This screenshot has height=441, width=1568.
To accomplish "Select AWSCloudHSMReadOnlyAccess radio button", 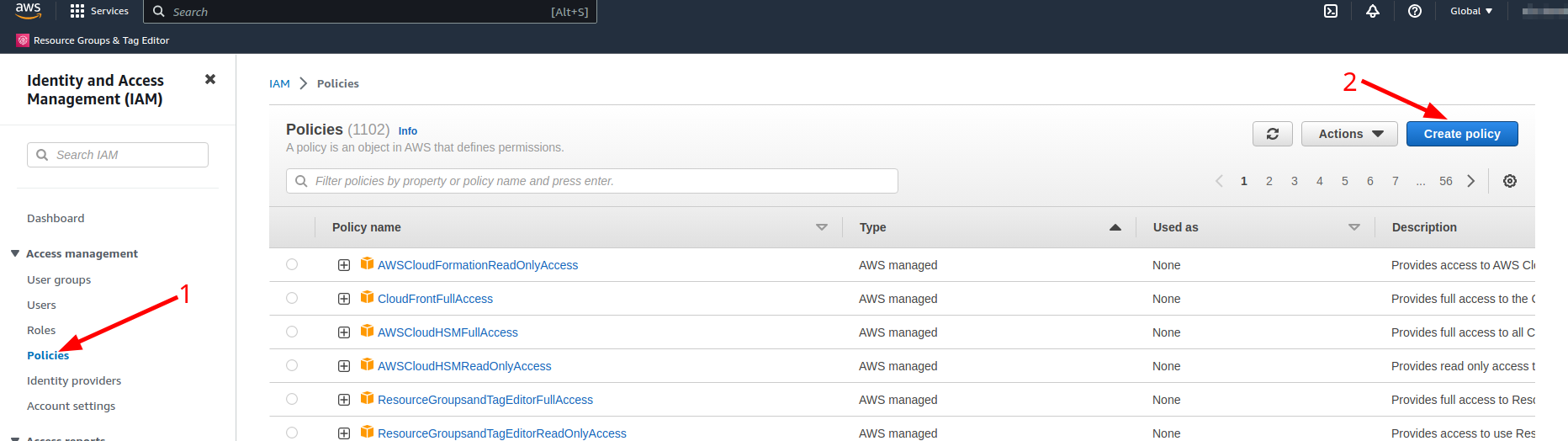I will (292, 365).
